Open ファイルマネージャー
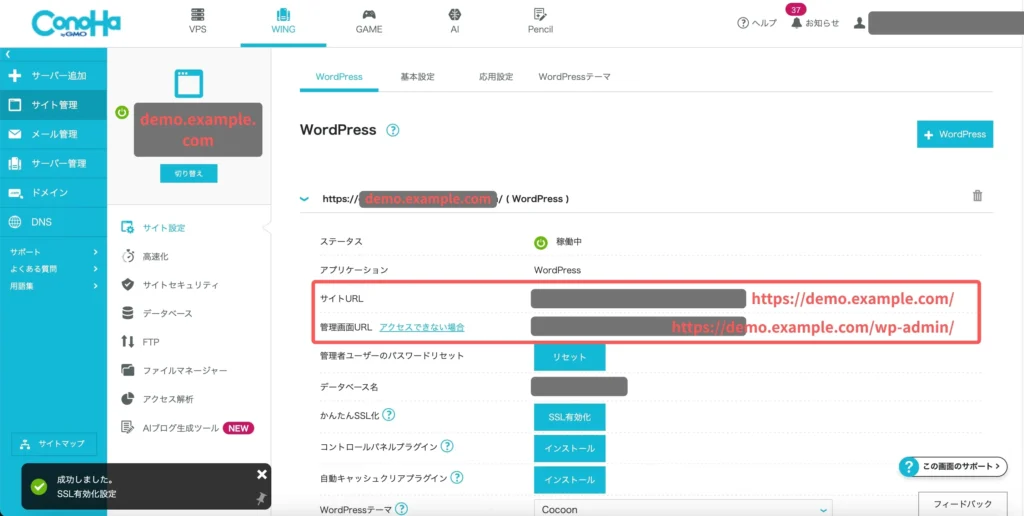The height and width of the screenshot is (516, 1024). click(x=174, y=370)
